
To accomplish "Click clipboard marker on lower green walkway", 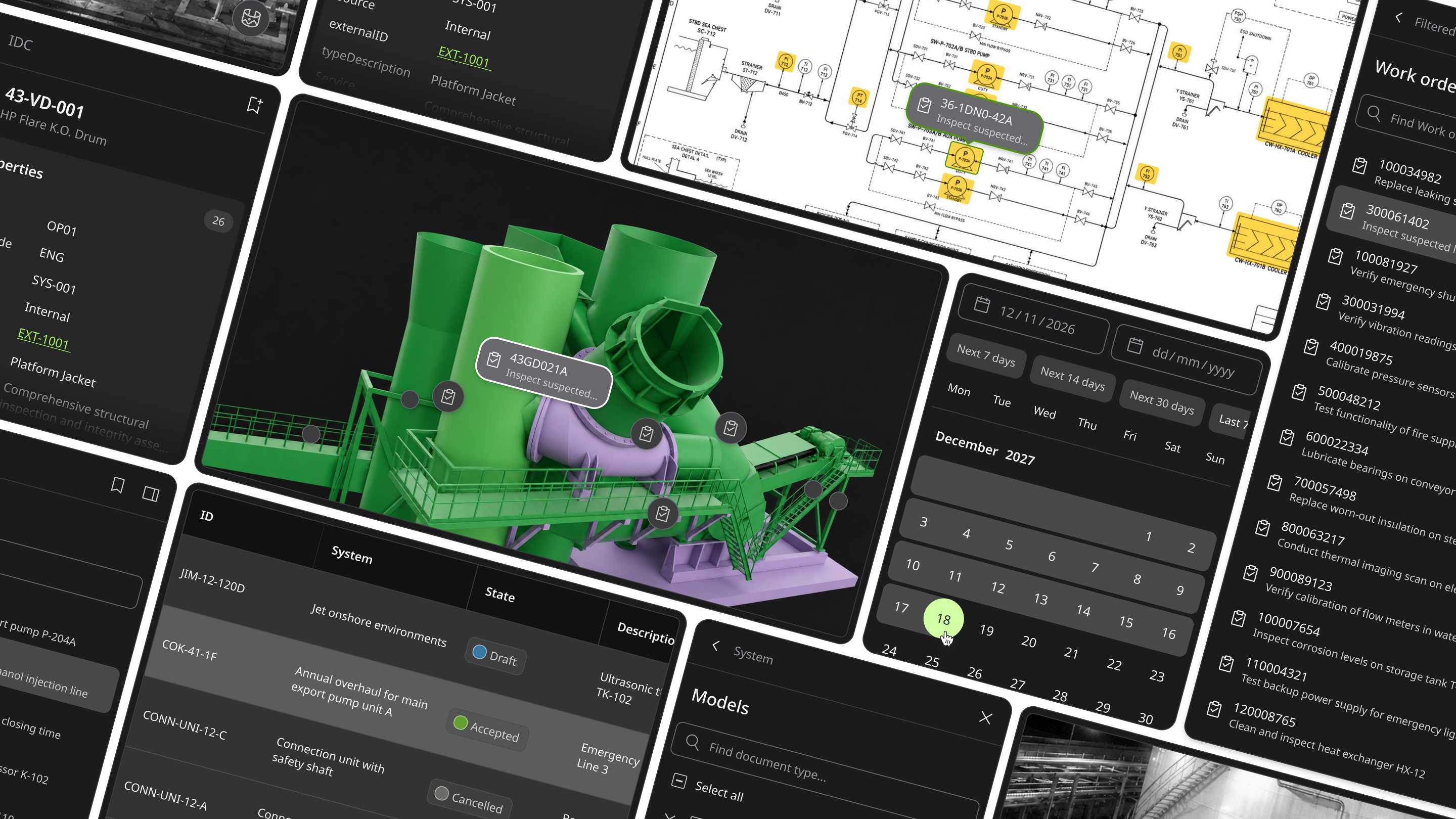I will tap(662, 514).
